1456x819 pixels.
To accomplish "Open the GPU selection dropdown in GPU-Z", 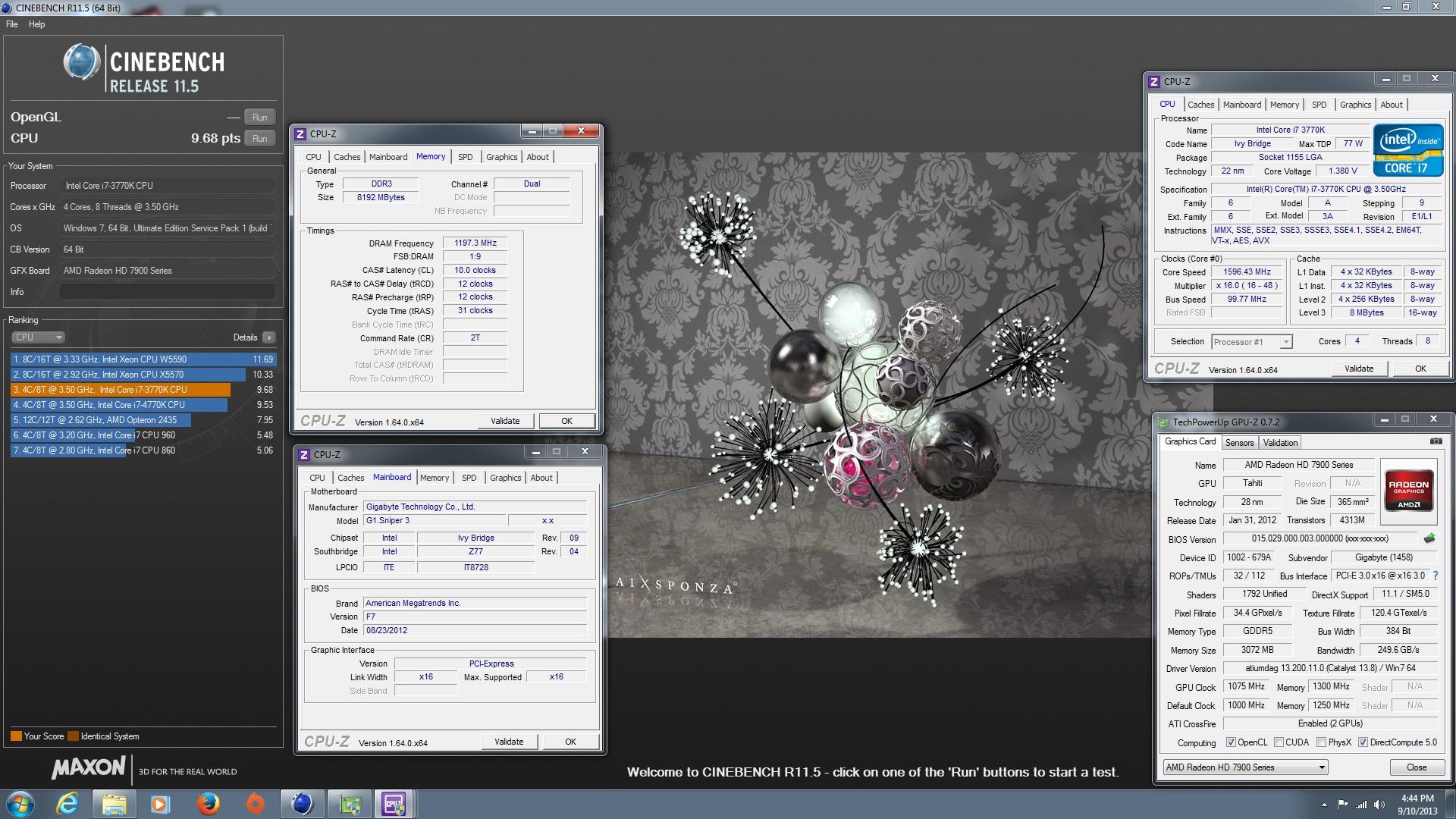I will [x=1245, y=767].
